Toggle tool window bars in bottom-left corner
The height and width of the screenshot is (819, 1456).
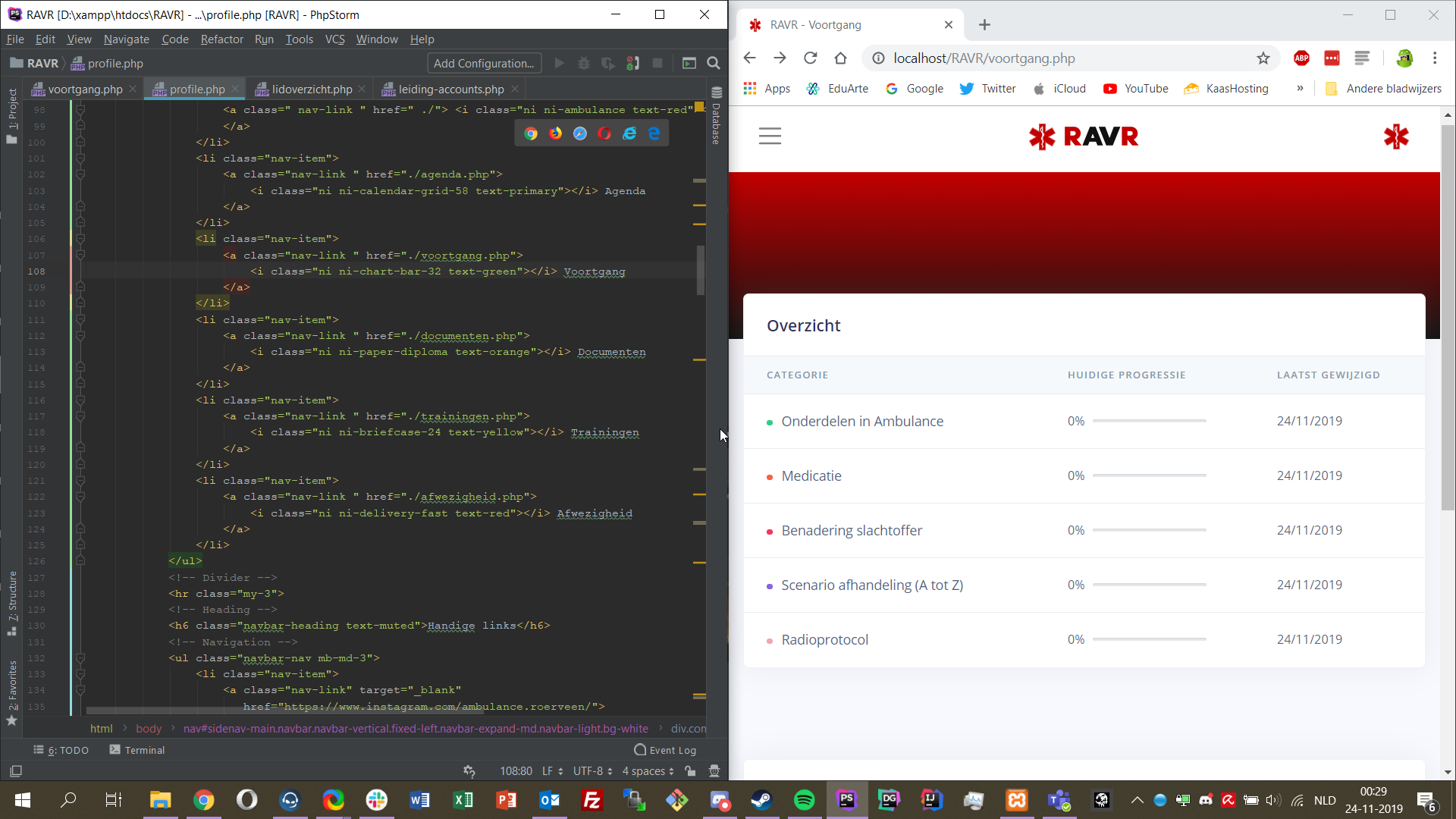pyautogui.click(x=16, y=771)
